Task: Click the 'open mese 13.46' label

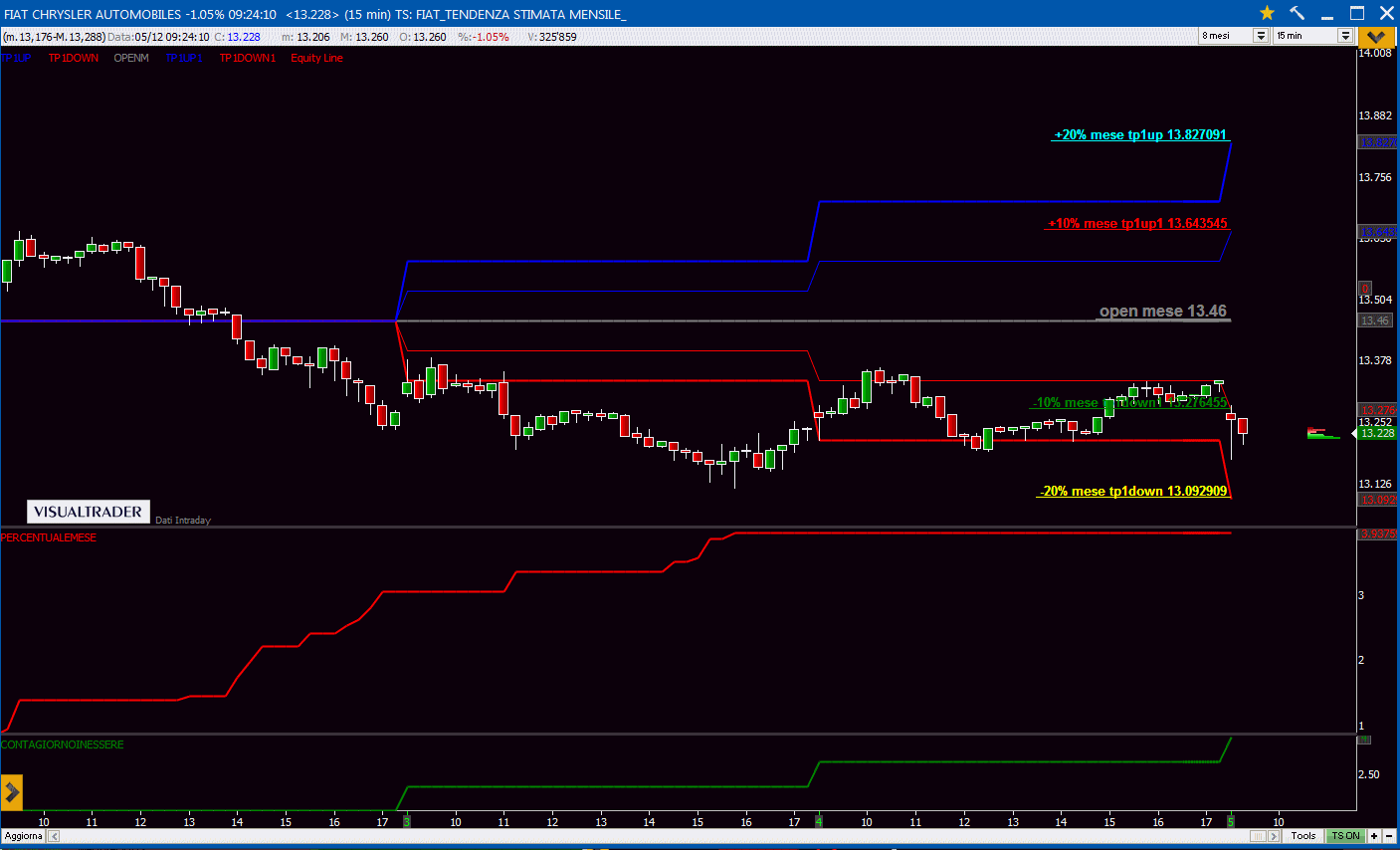Action: [1163, 312]
